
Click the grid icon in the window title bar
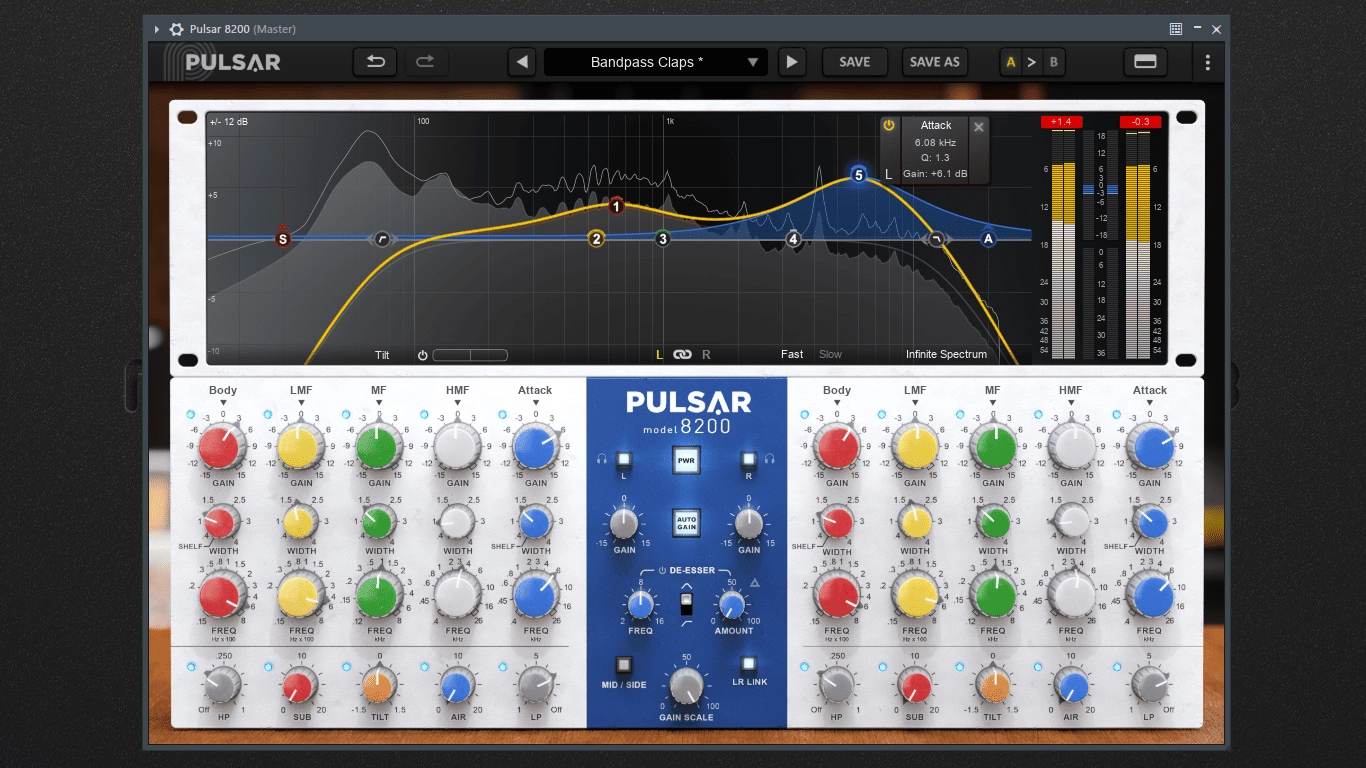[x=1176, y=29]
